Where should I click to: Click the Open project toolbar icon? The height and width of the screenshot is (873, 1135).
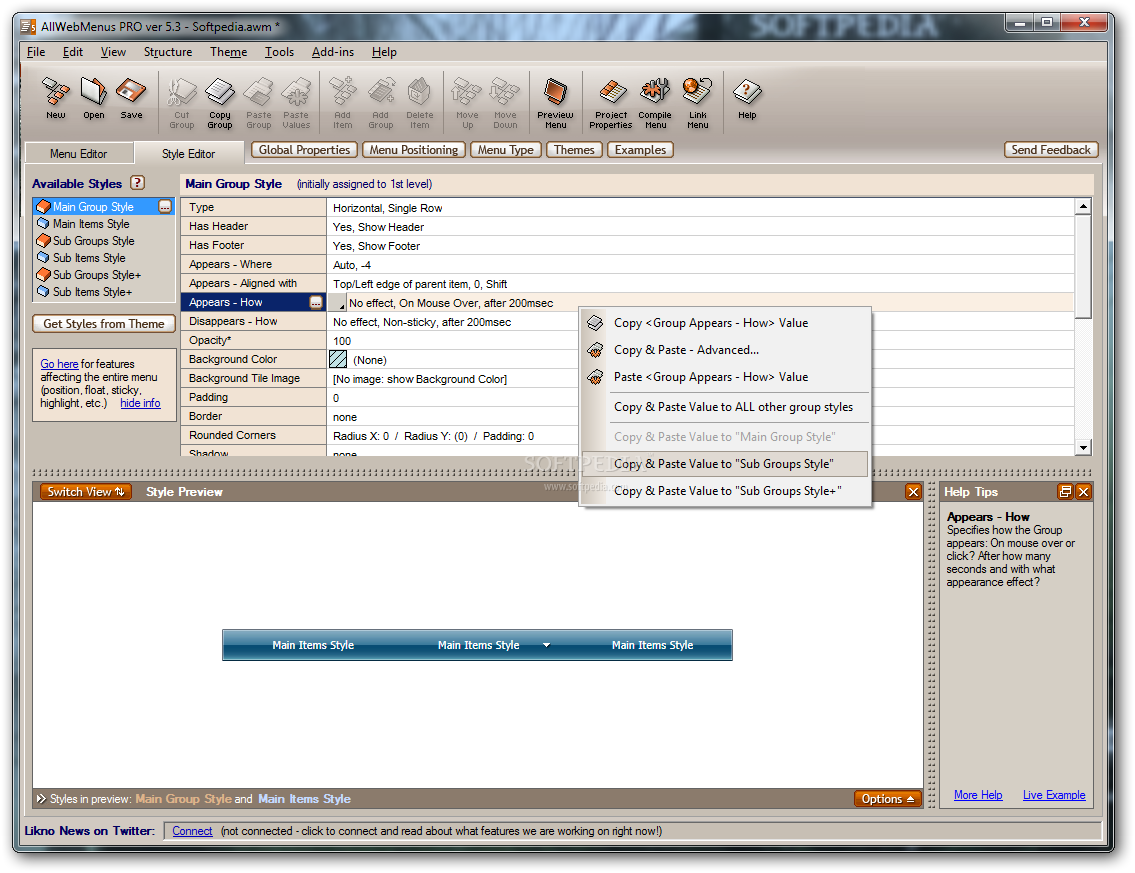93,98
